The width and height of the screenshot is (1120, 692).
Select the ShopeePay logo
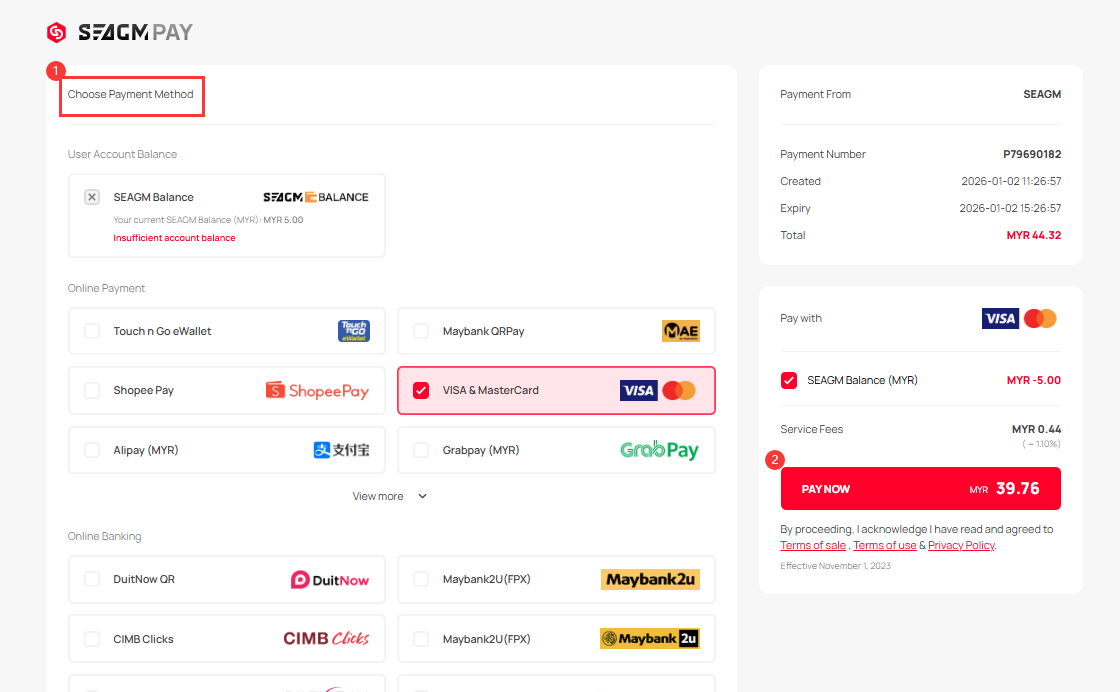point(317,391)
